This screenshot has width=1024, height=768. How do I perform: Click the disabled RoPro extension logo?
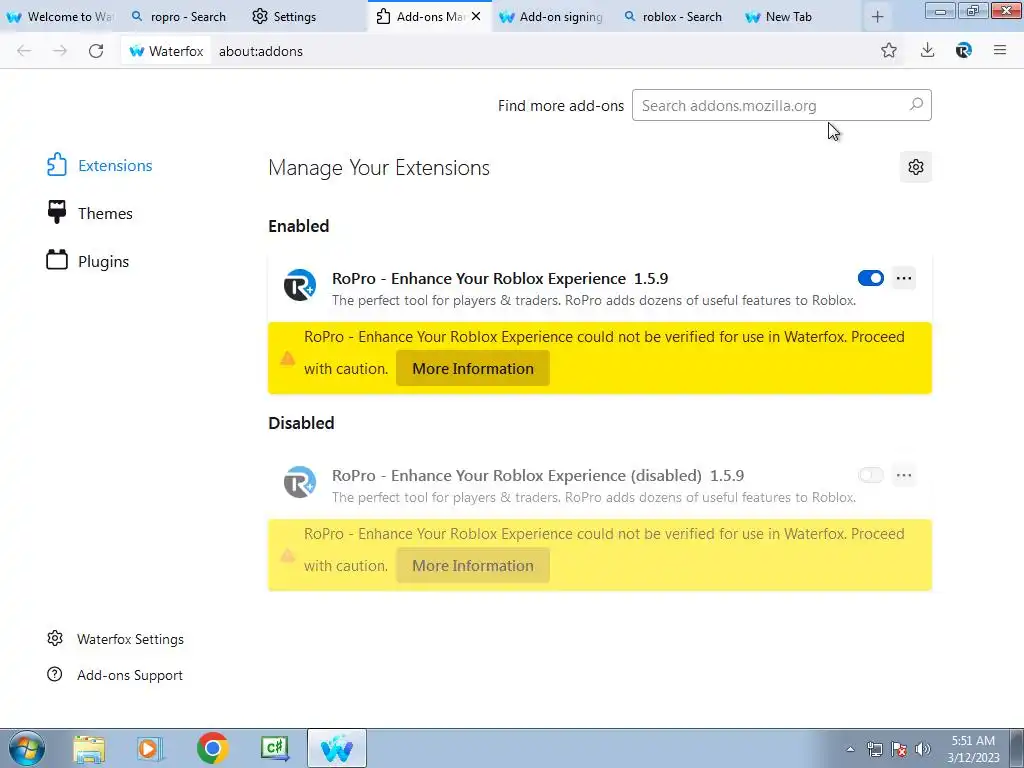click(x=300, y=482)
